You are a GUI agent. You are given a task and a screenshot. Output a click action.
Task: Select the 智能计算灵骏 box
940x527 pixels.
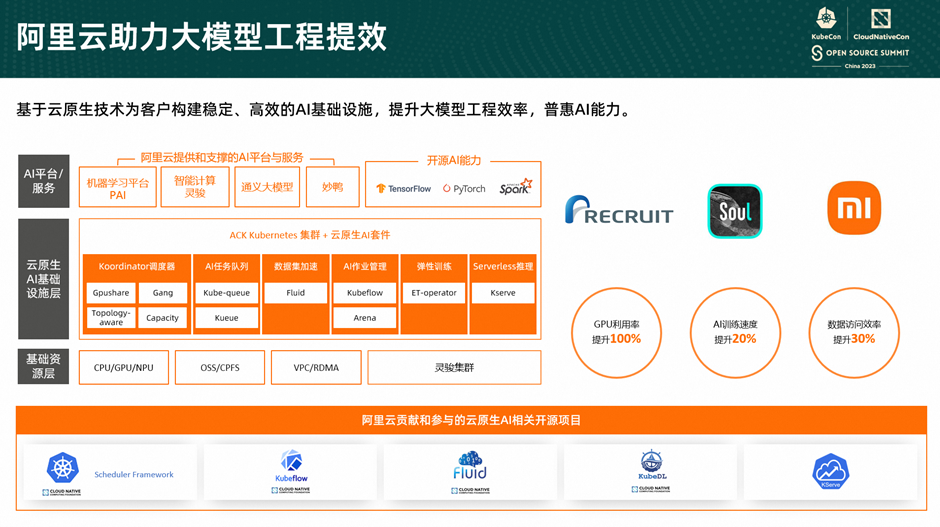195,187
